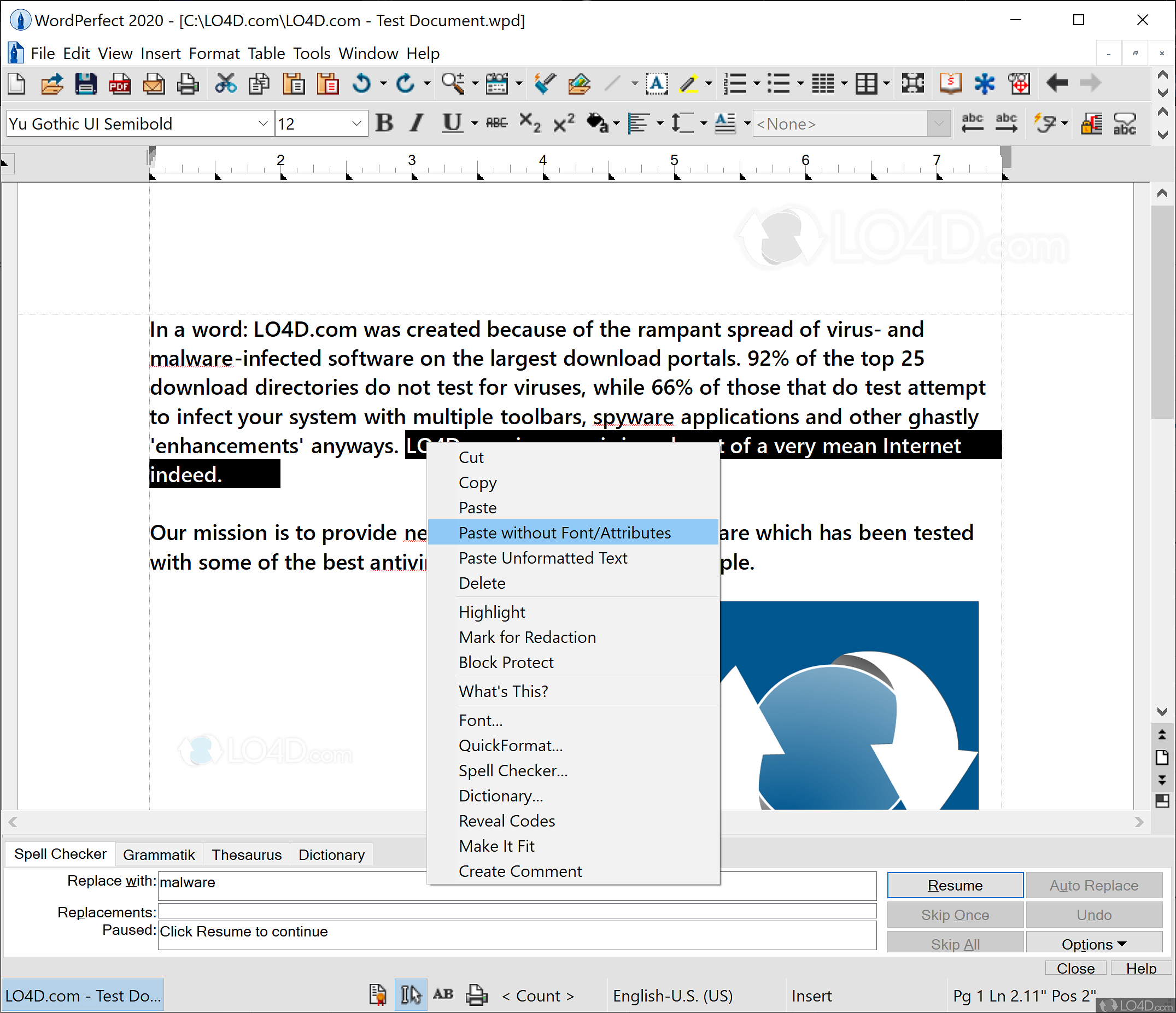Open the Tools menu

312,54
